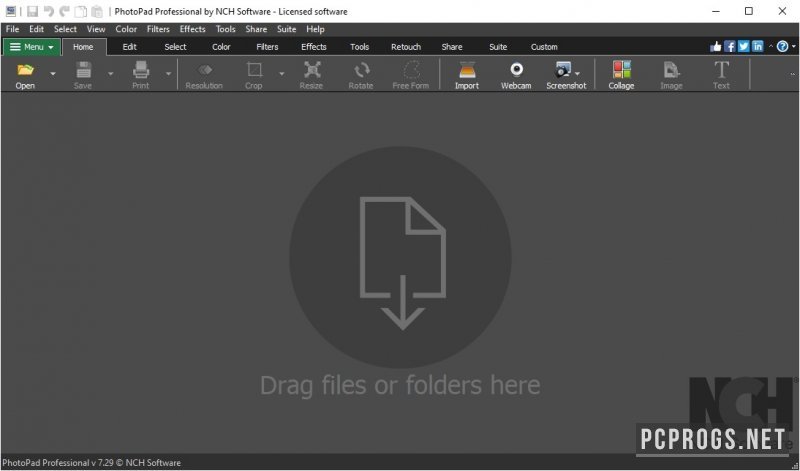Switch to the Effects ribbon tab
The height and width of the screenshot is (471, 800).
pyautogui.click(x=314, y=47)
